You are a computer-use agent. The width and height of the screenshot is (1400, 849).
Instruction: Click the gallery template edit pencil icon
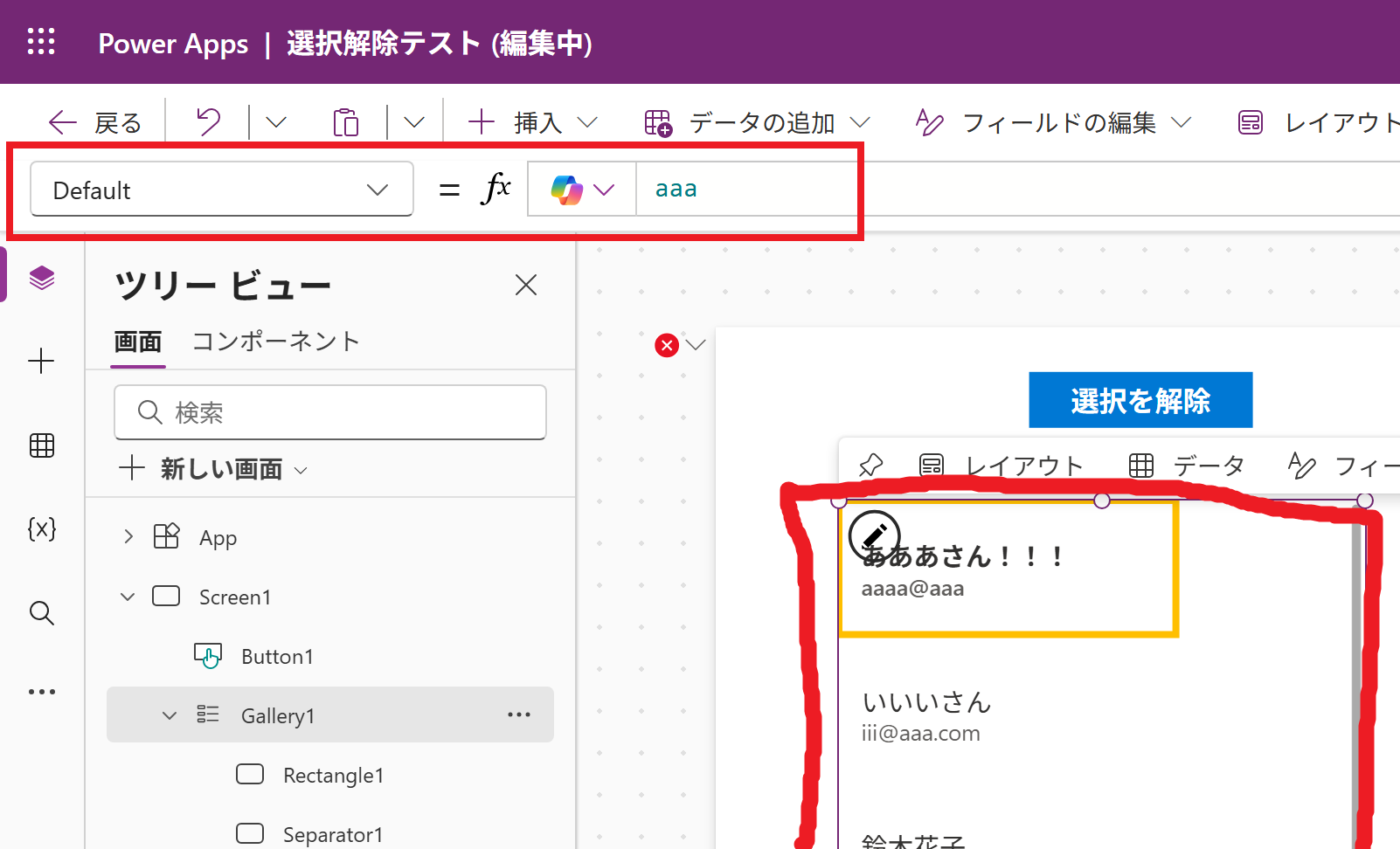coord(874,535)
